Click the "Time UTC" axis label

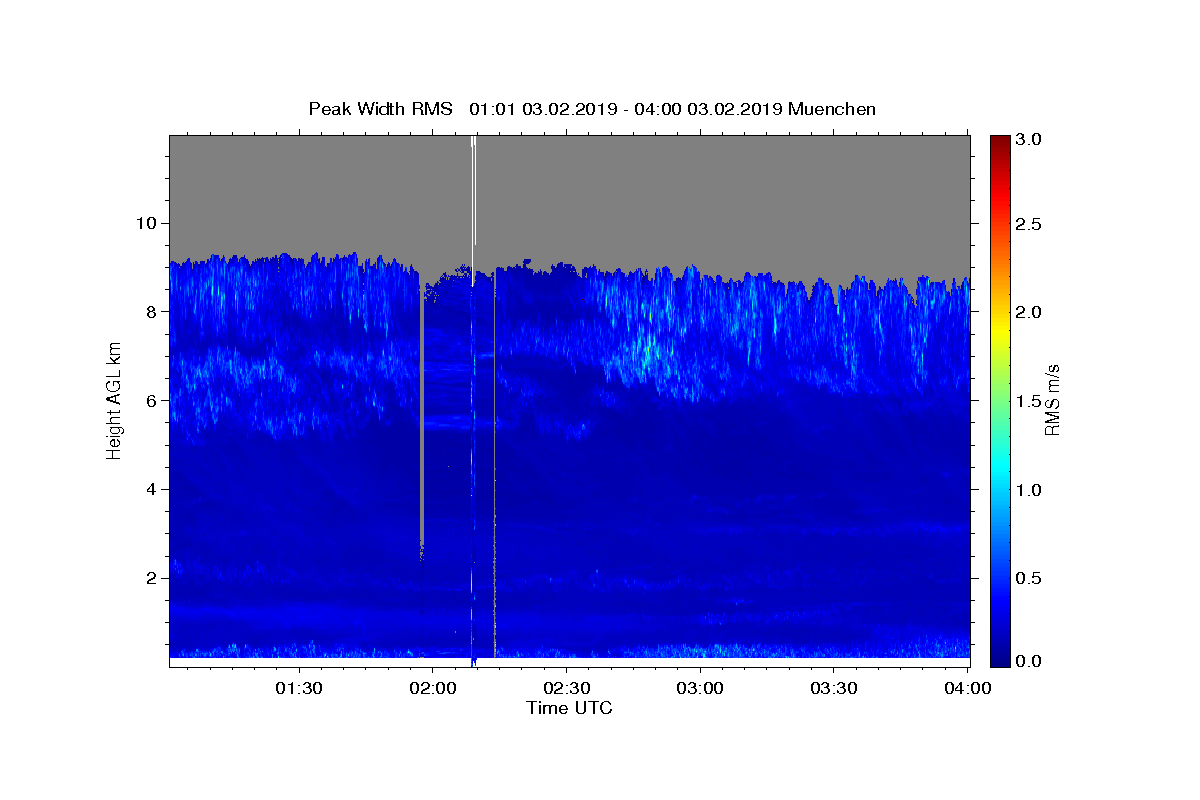[x=569, y=708]
